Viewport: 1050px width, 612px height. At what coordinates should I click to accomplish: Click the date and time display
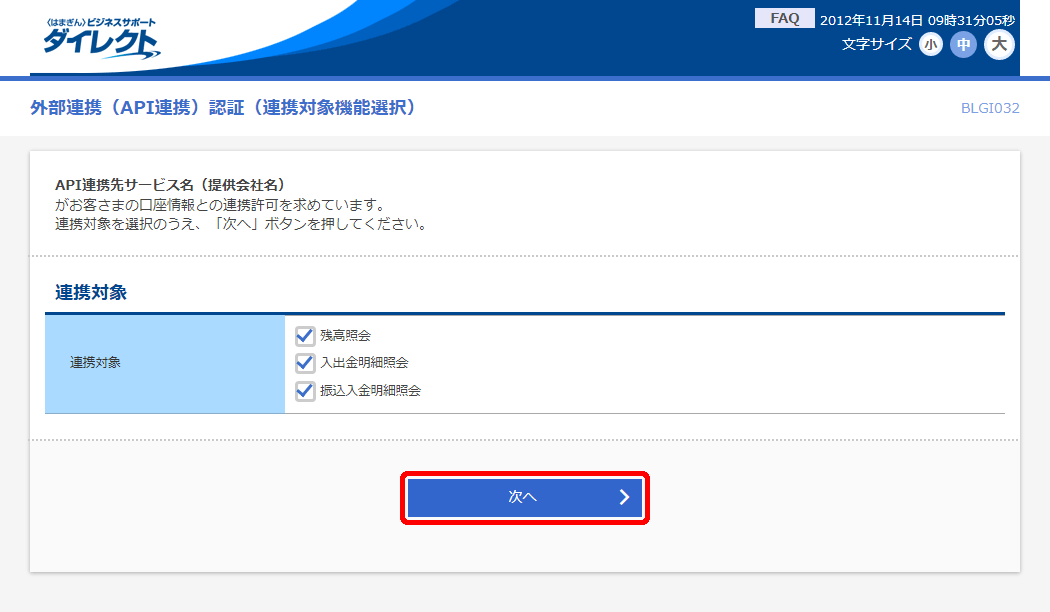917,20
